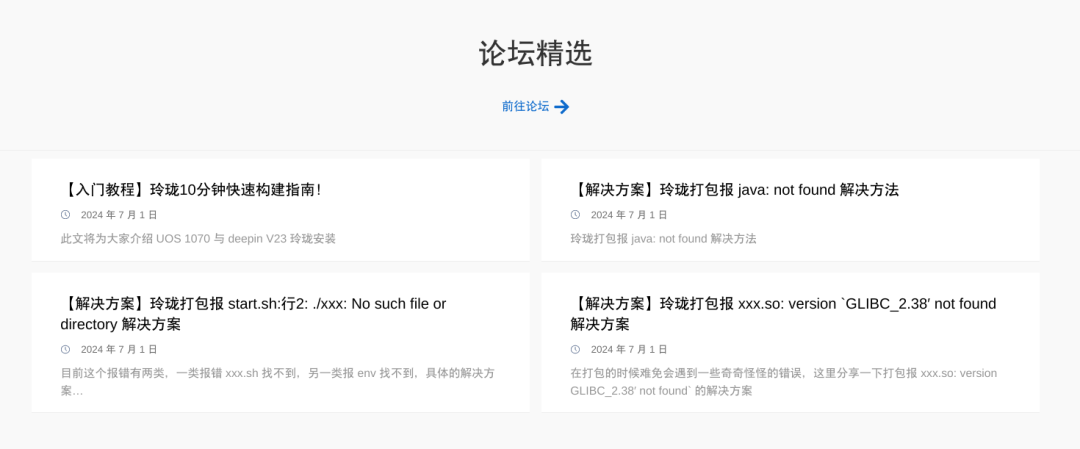The width and height of the screenshot is (1080, 449).
Task: Click the date on the start.sh post
Action: [119, 350]
